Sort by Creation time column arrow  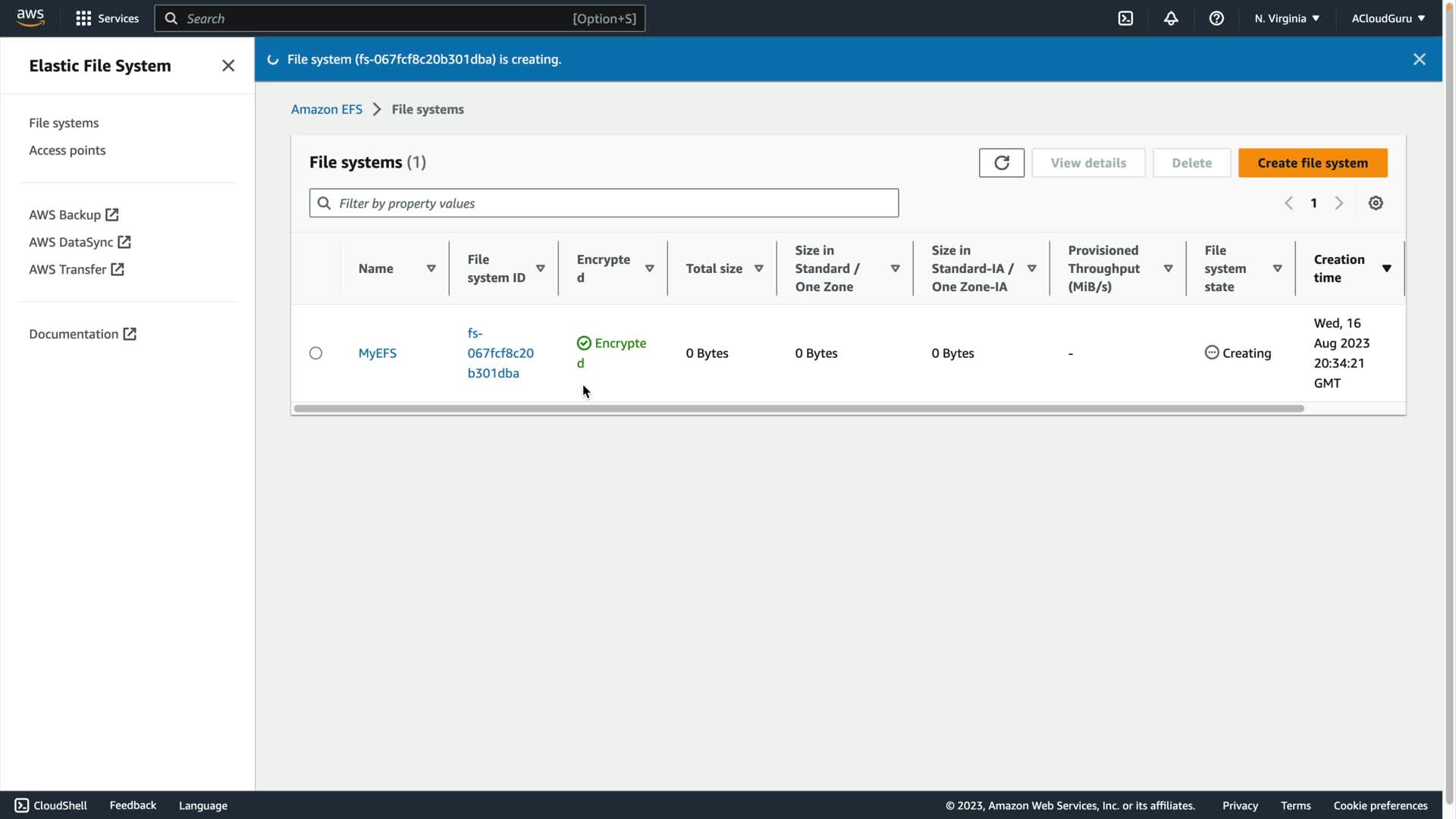(x=1386, y=268)
